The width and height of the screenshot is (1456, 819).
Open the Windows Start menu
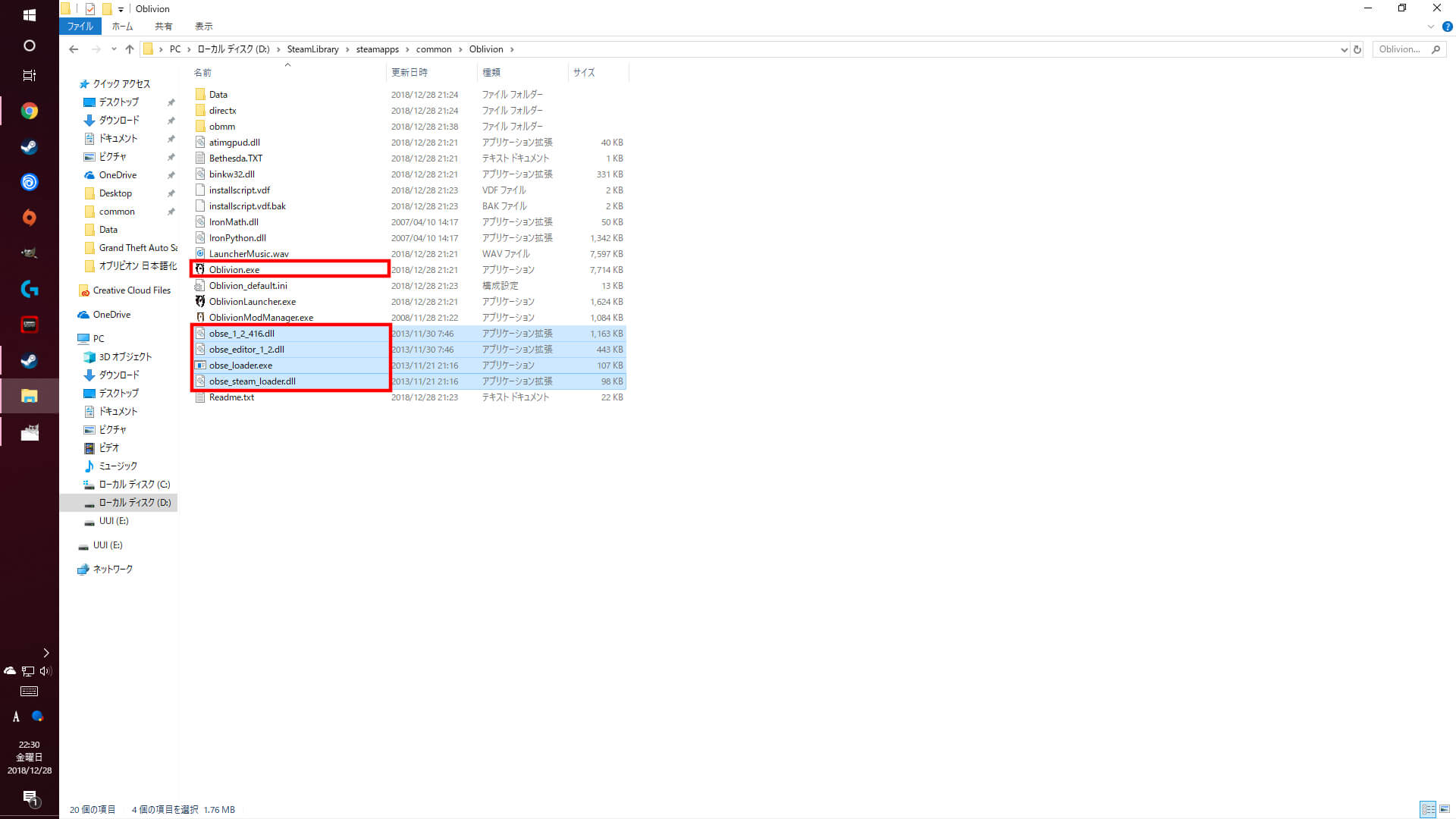click(29, 14)
